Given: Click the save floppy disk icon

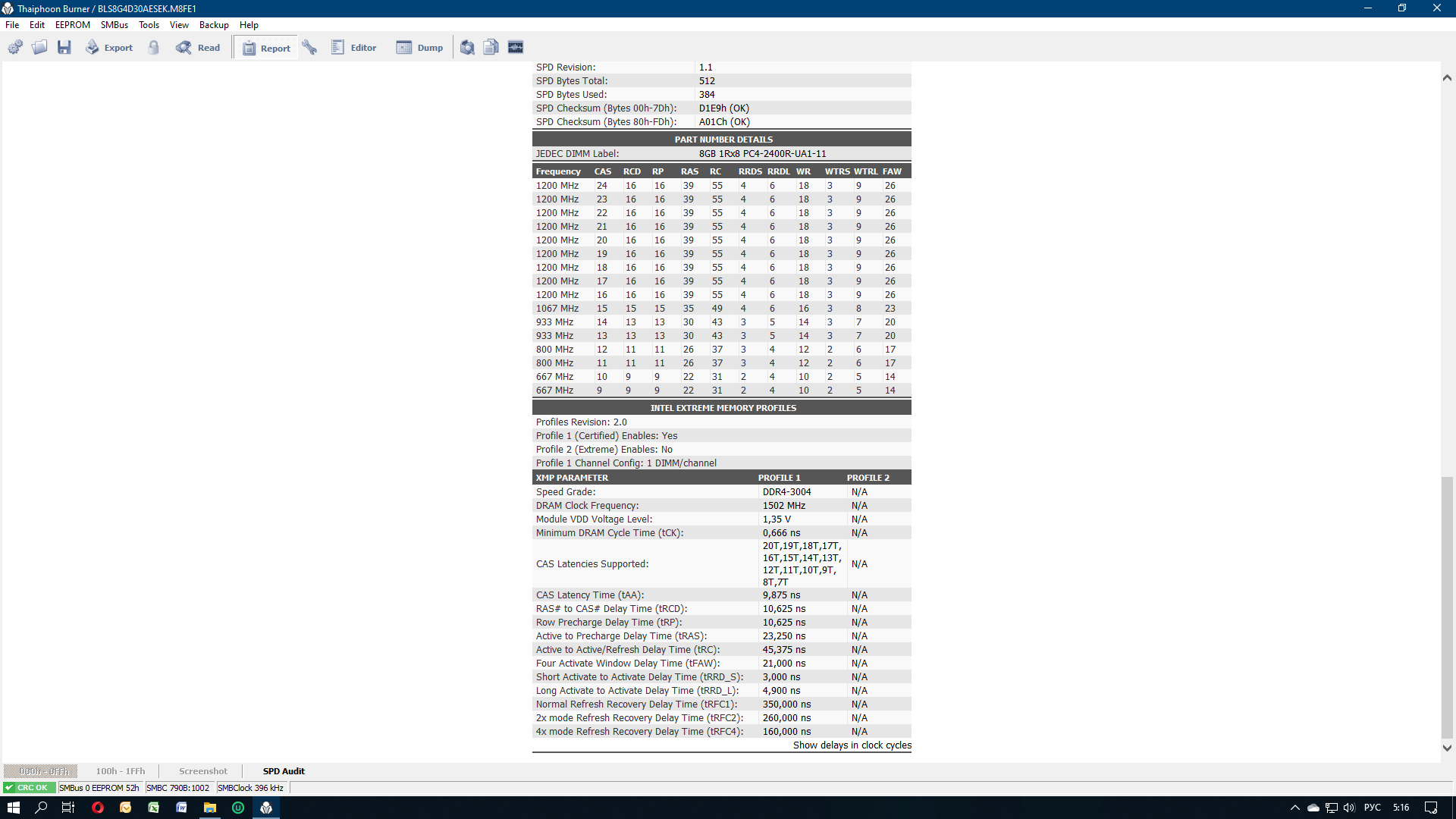Looking at the screenshot, I should click(64, 48).
